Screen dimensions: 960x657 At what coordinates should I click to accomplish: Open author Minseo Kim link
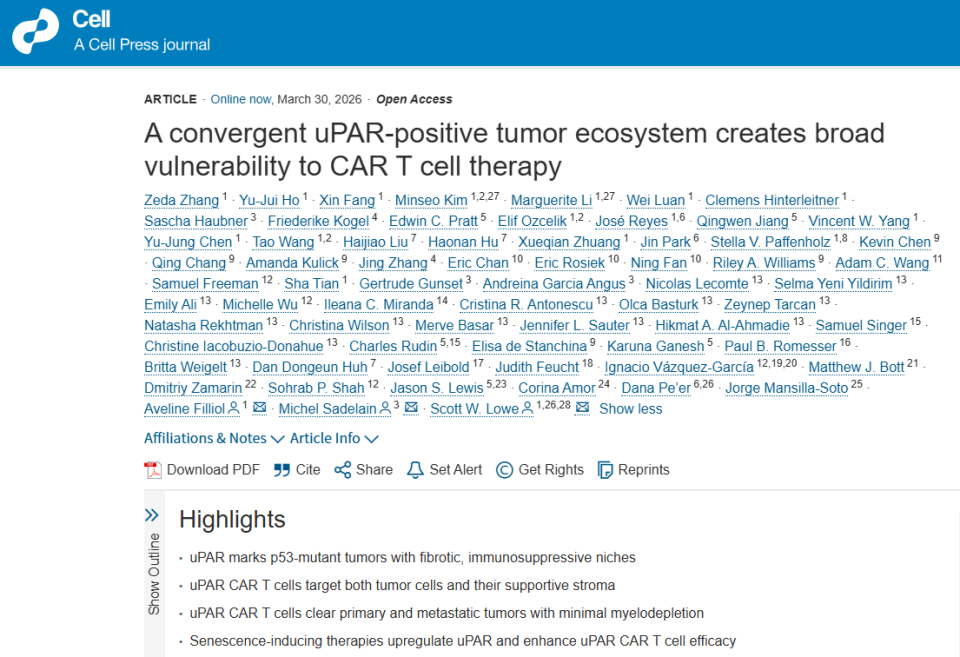431,200
